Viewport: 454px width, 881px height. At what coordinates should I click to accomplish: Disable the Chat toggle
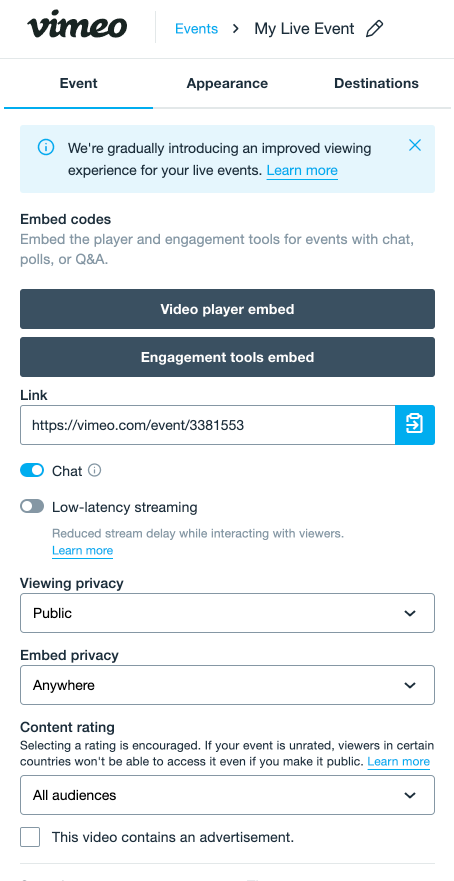pos(32,470)
